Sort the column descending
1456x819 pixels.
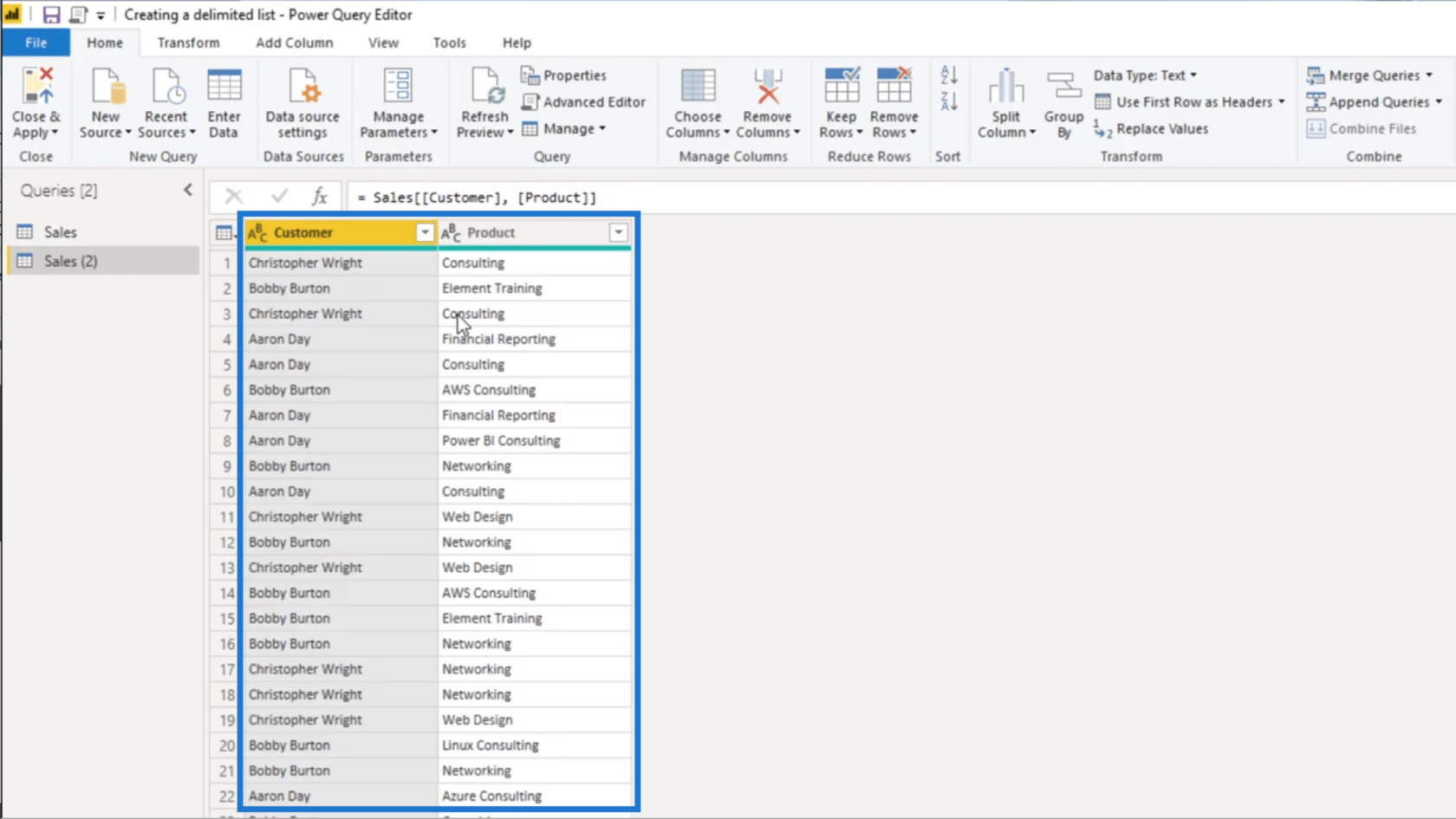(949, 101)
